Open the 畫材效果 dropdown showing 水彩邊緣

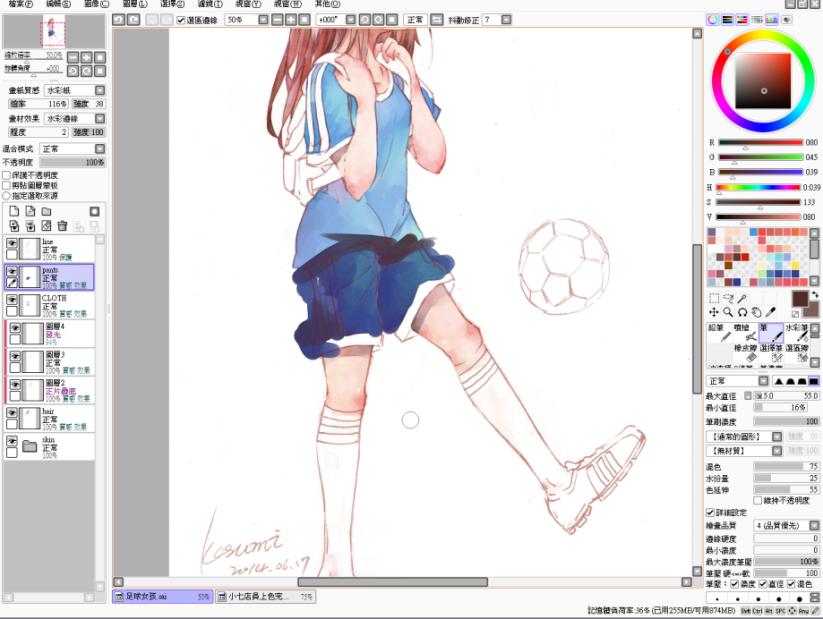75,119
